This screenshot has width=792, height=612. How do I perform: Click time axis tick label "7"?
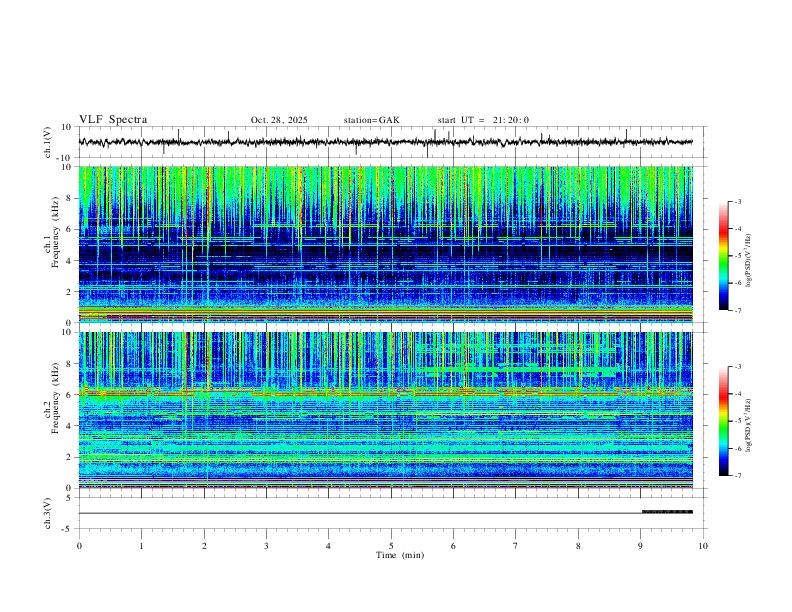pyautogui.click(x=516, y=546)
